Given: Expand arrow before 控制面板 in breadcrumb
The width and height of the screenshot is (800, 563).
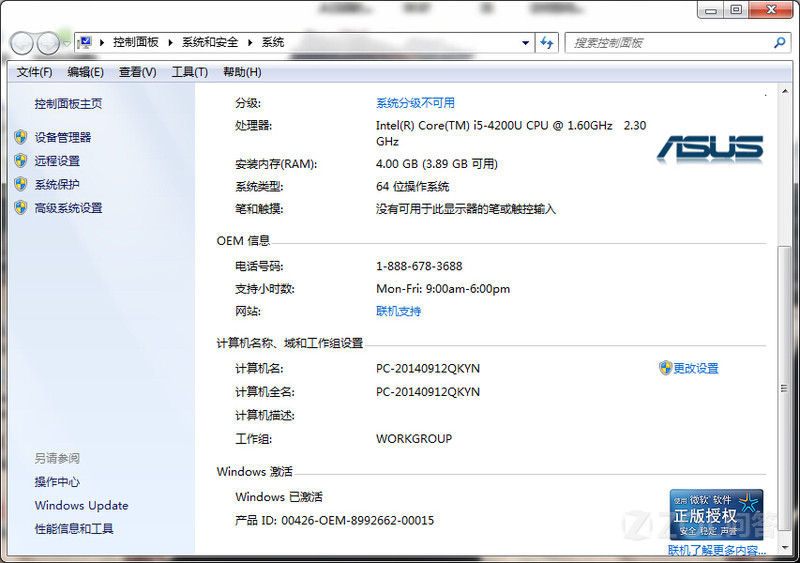Looking at the screenshot, I should click(102, 43).
